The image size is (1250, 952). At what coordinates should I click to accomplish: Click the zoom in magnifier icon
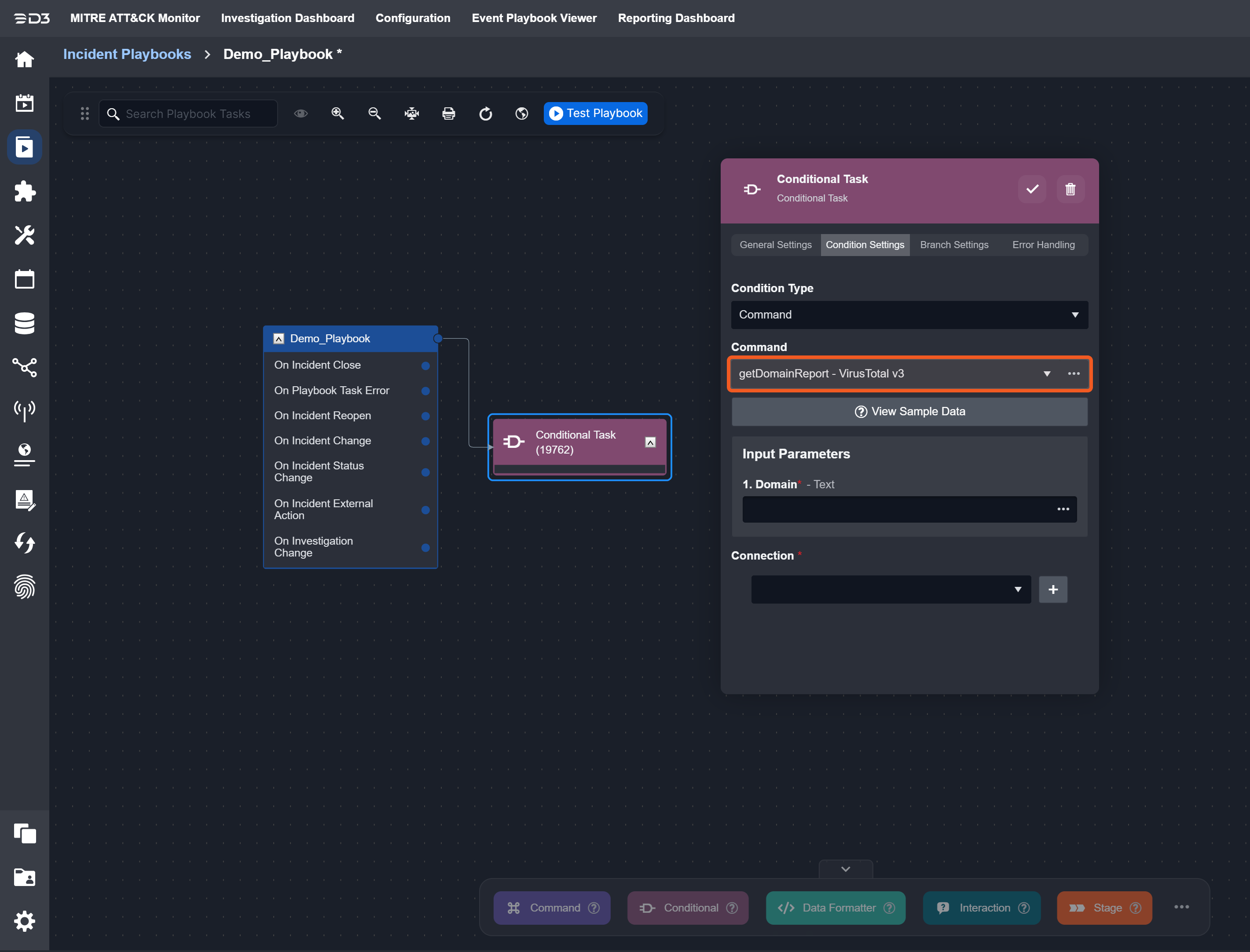[338, 114]
